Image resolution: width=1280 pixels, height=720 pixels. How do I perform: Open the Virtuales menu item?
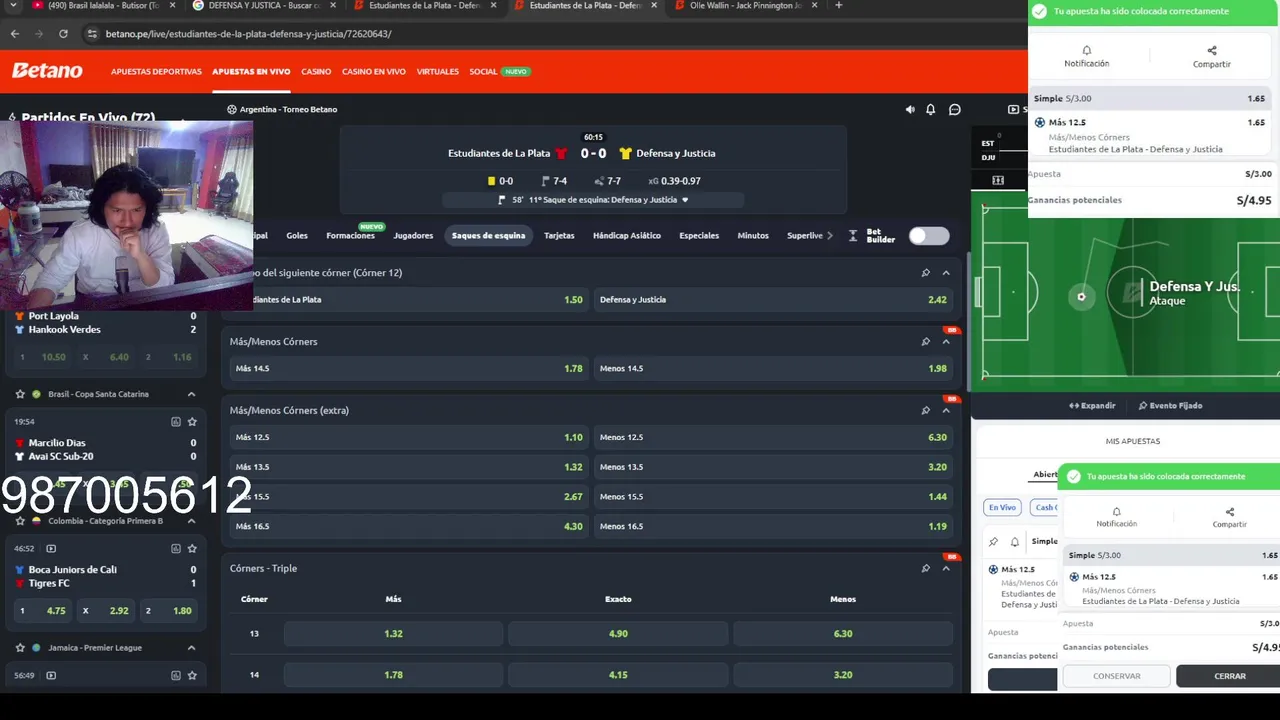(438, 72)
